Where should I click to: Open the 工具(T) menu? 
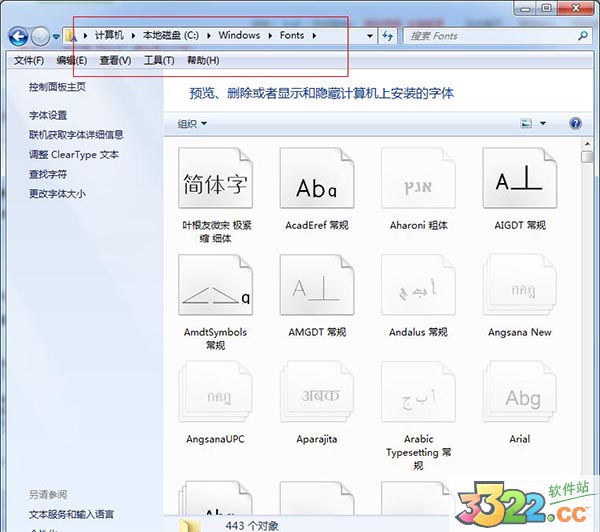[159, 60]
